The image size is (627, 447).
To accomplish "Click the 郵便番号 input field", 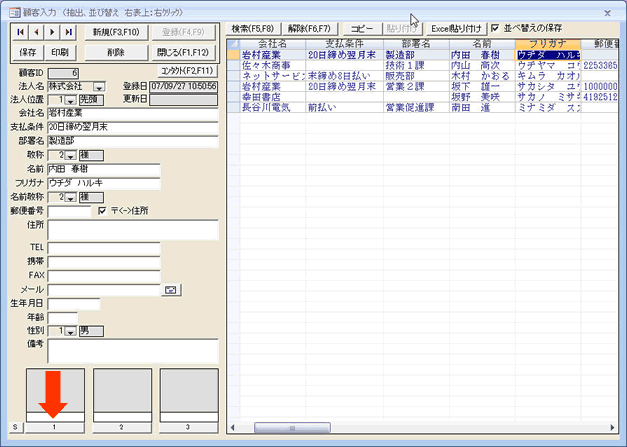I will pos(70,212).
